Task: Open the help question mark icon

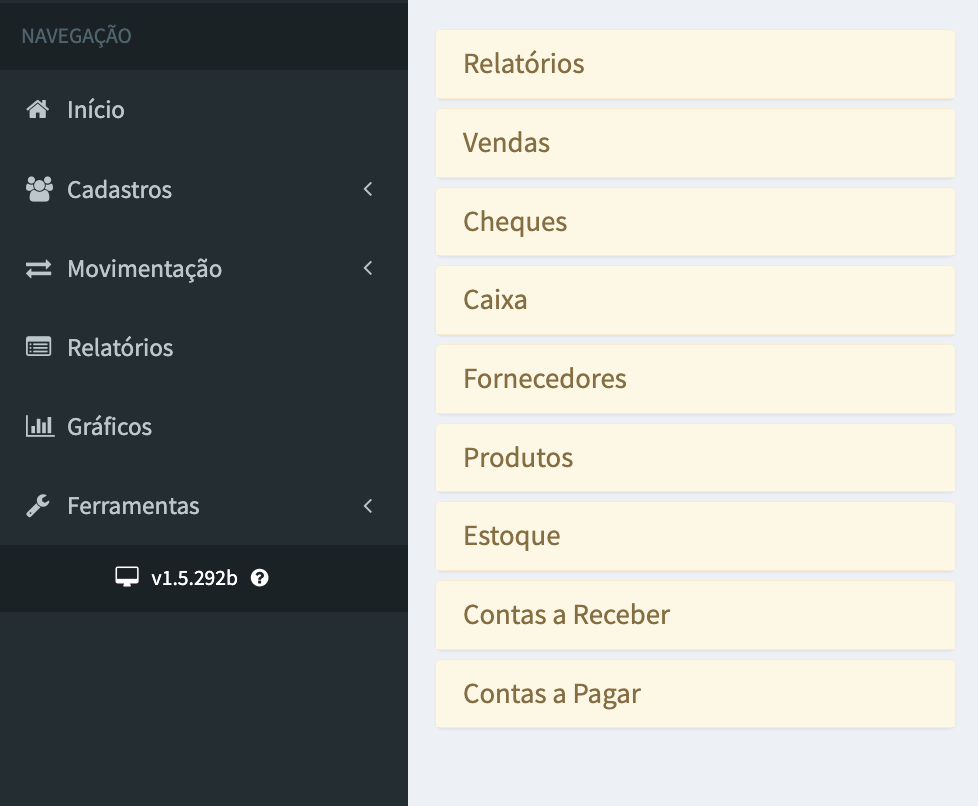Action: (x=259, y=577)
